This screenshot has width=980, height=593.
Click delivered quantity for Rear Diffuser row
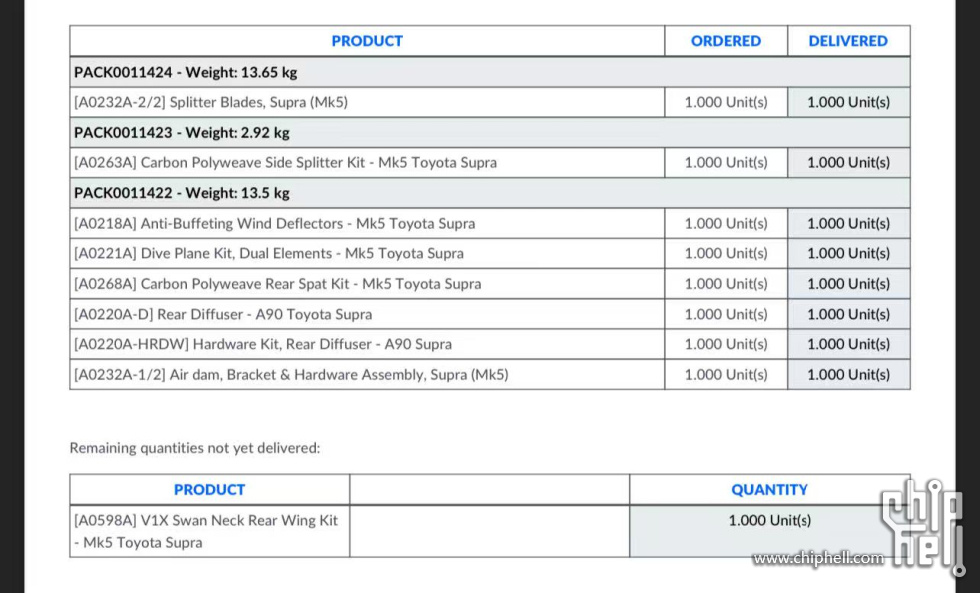point(848,314)
